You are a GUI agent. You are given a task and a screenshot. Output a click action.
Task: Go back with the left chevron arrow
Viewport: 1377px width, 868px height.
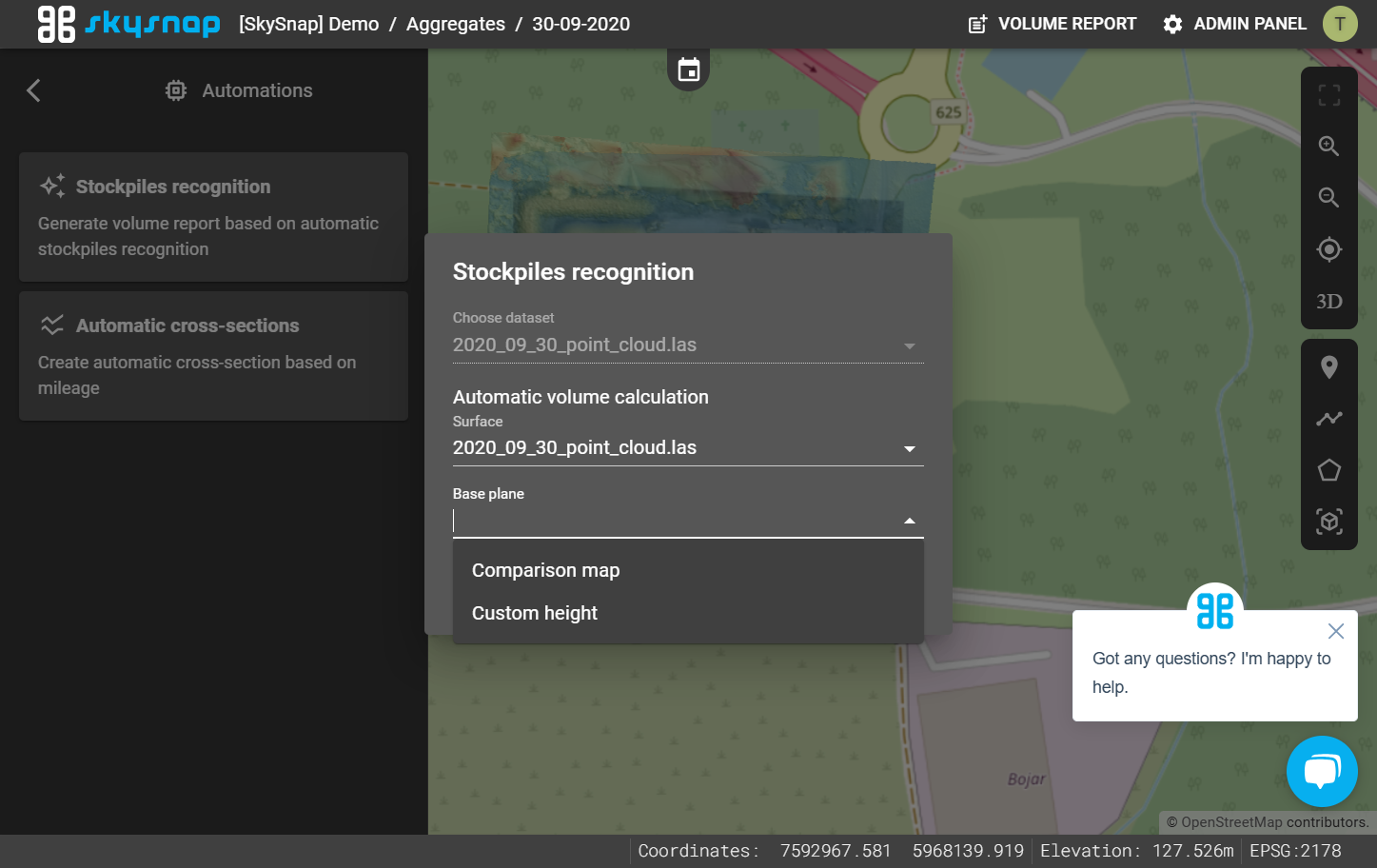pos(34,90)
